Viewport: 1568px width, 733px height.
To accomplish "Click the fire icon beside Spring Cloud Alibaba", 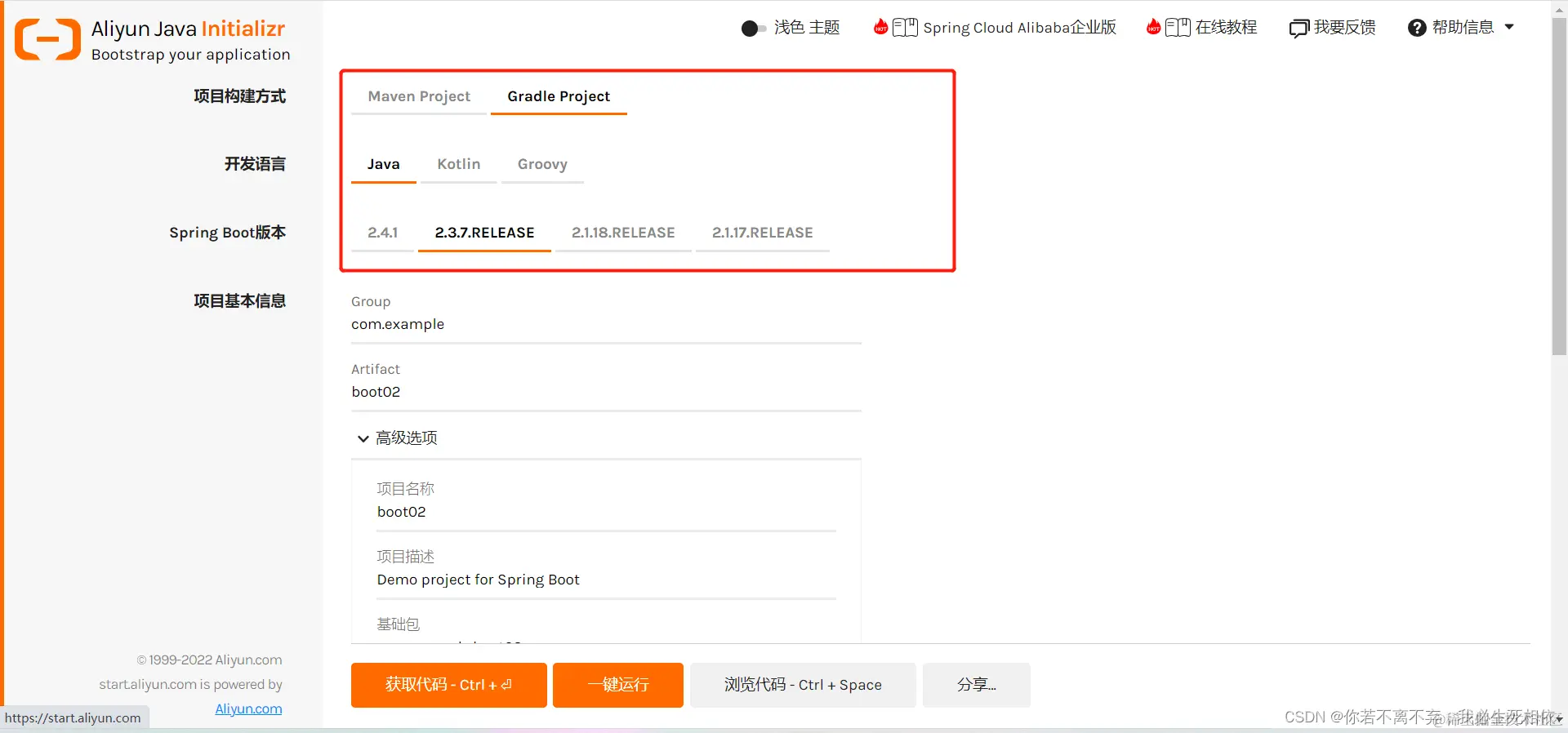I will click(880, 27).
